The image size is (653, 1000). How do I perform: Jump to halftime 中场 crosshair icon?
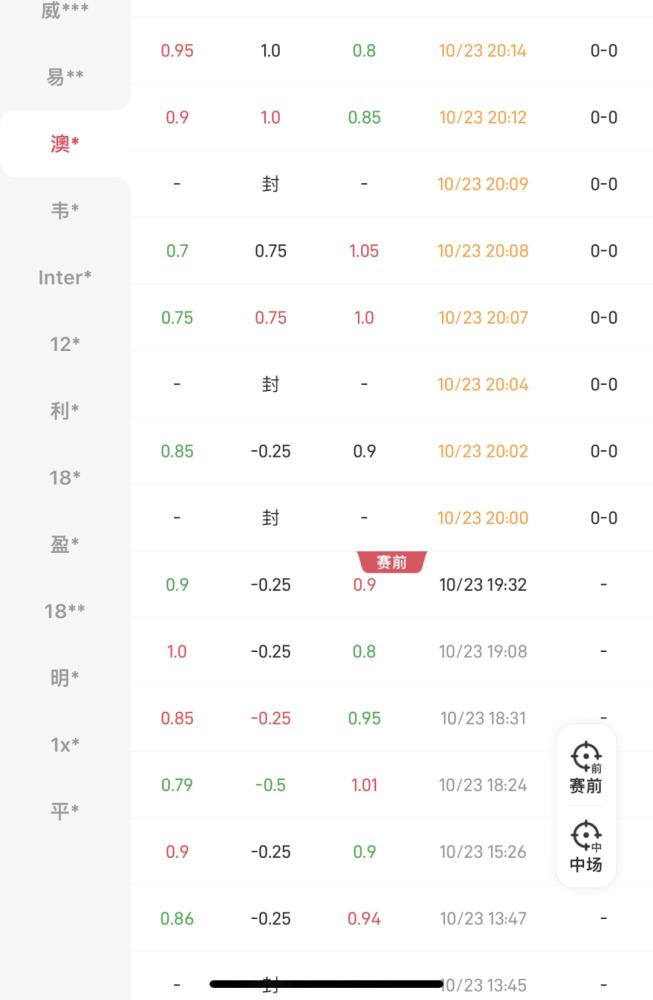point(585,847)
